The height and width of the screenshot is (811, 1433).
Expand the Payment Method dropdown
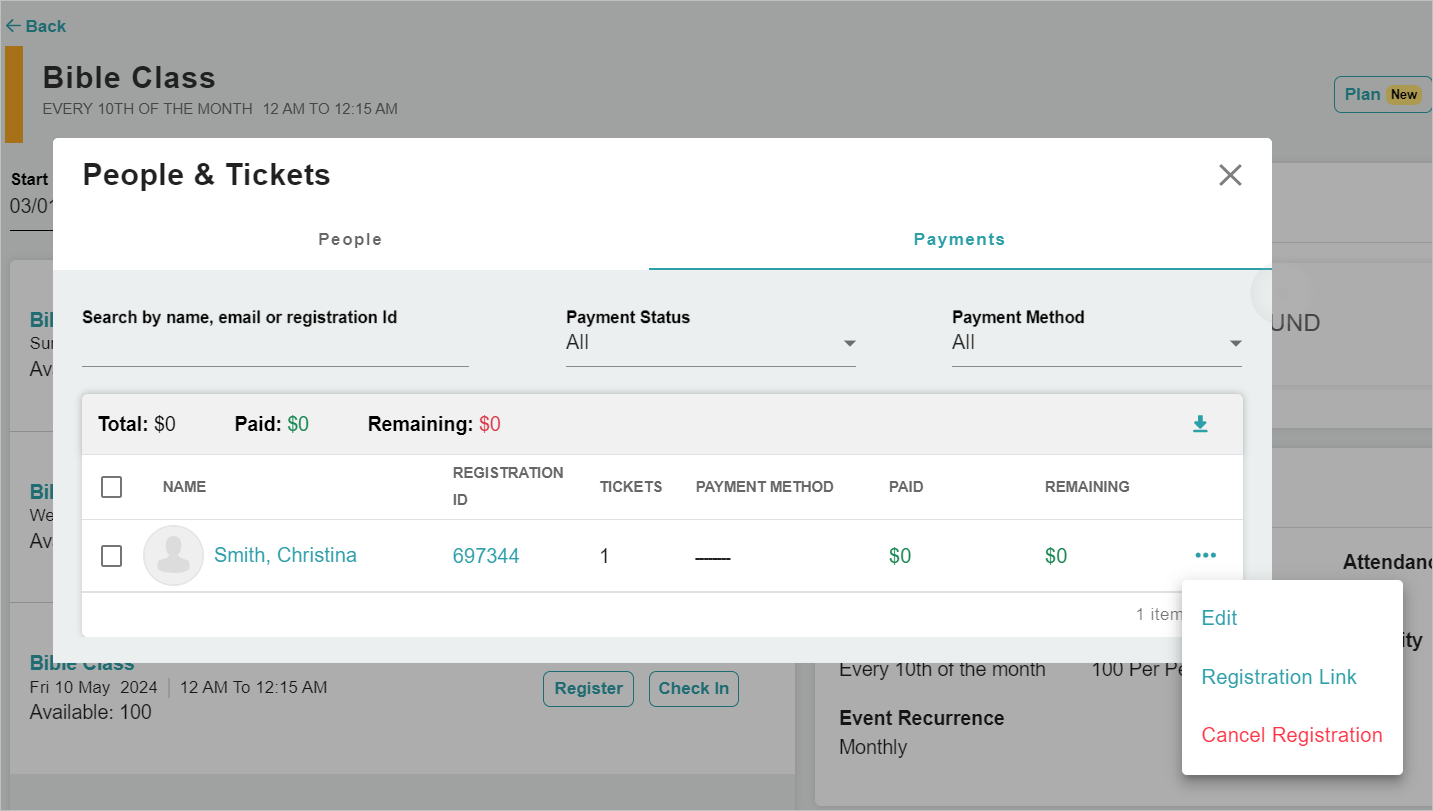click(x=1097, y=343)
